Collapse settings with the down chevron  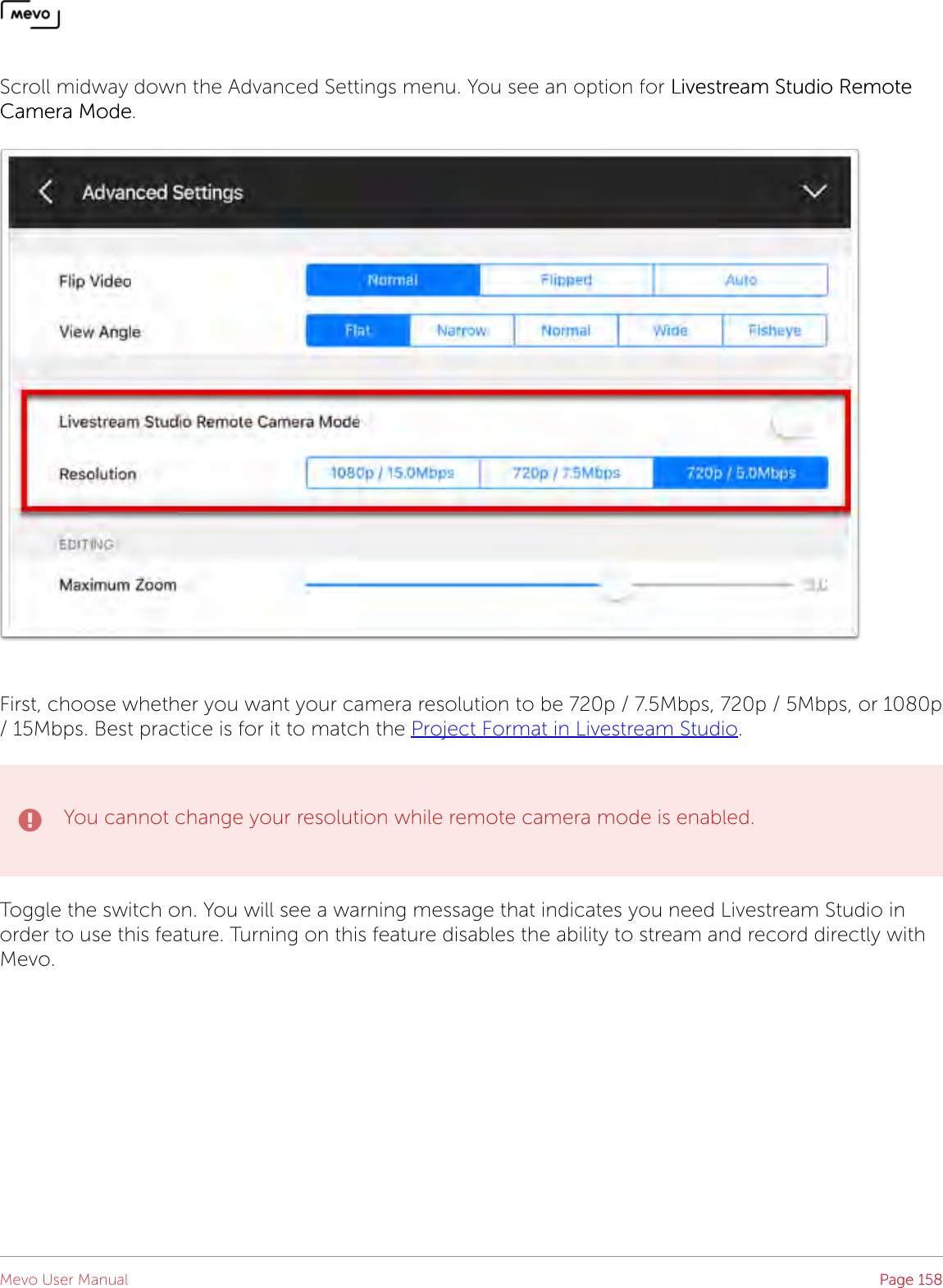click(x=813, y=192)
